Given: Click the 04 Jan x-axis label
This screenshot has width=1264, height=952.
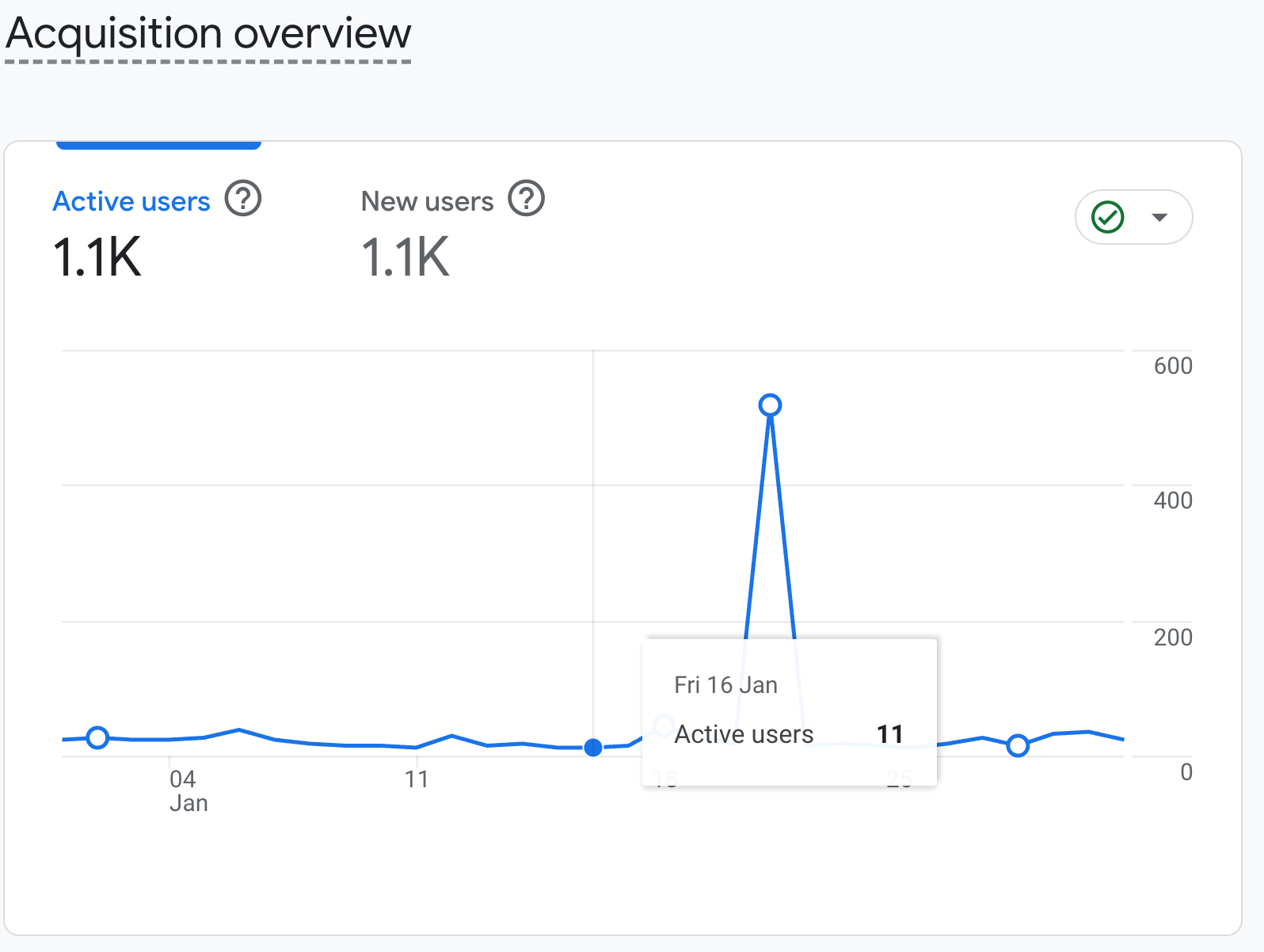Looking at the screenshot, I should tap(187, 790).
